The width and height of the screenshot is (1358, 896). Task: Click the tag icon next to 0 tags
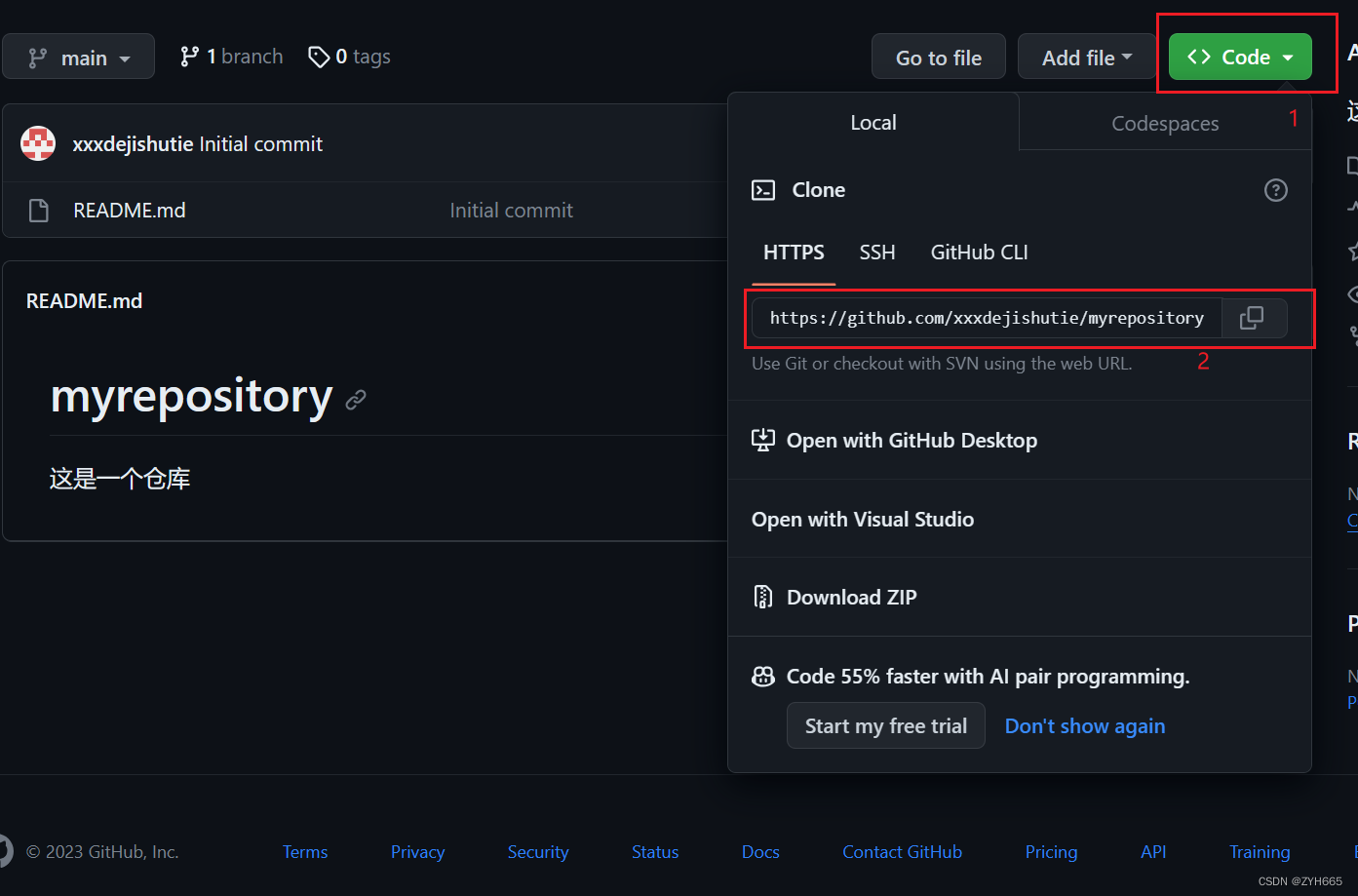[x=318, y=57]
